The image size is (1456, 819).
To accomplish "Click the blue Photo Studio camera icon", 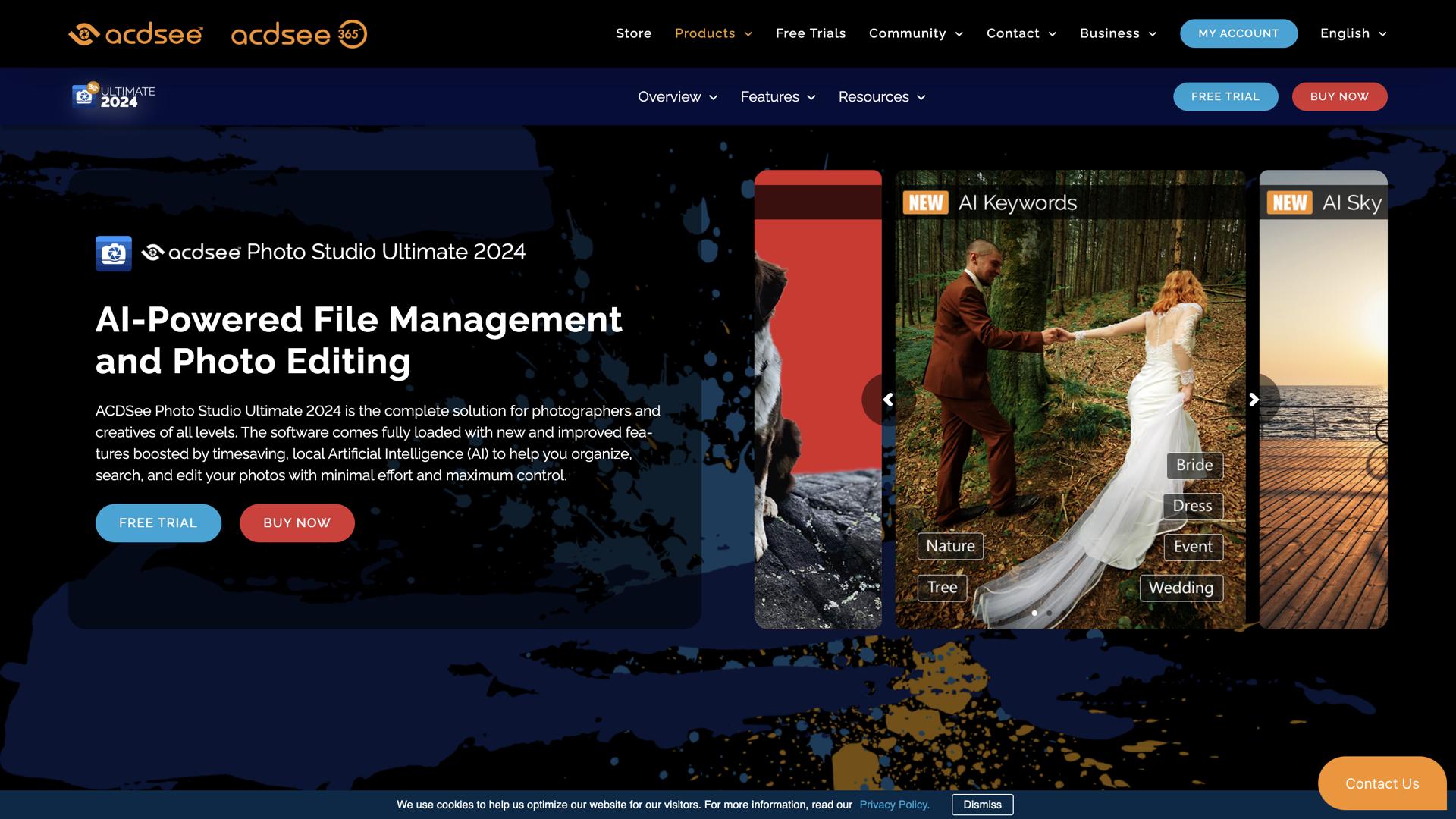I will 114,253.
